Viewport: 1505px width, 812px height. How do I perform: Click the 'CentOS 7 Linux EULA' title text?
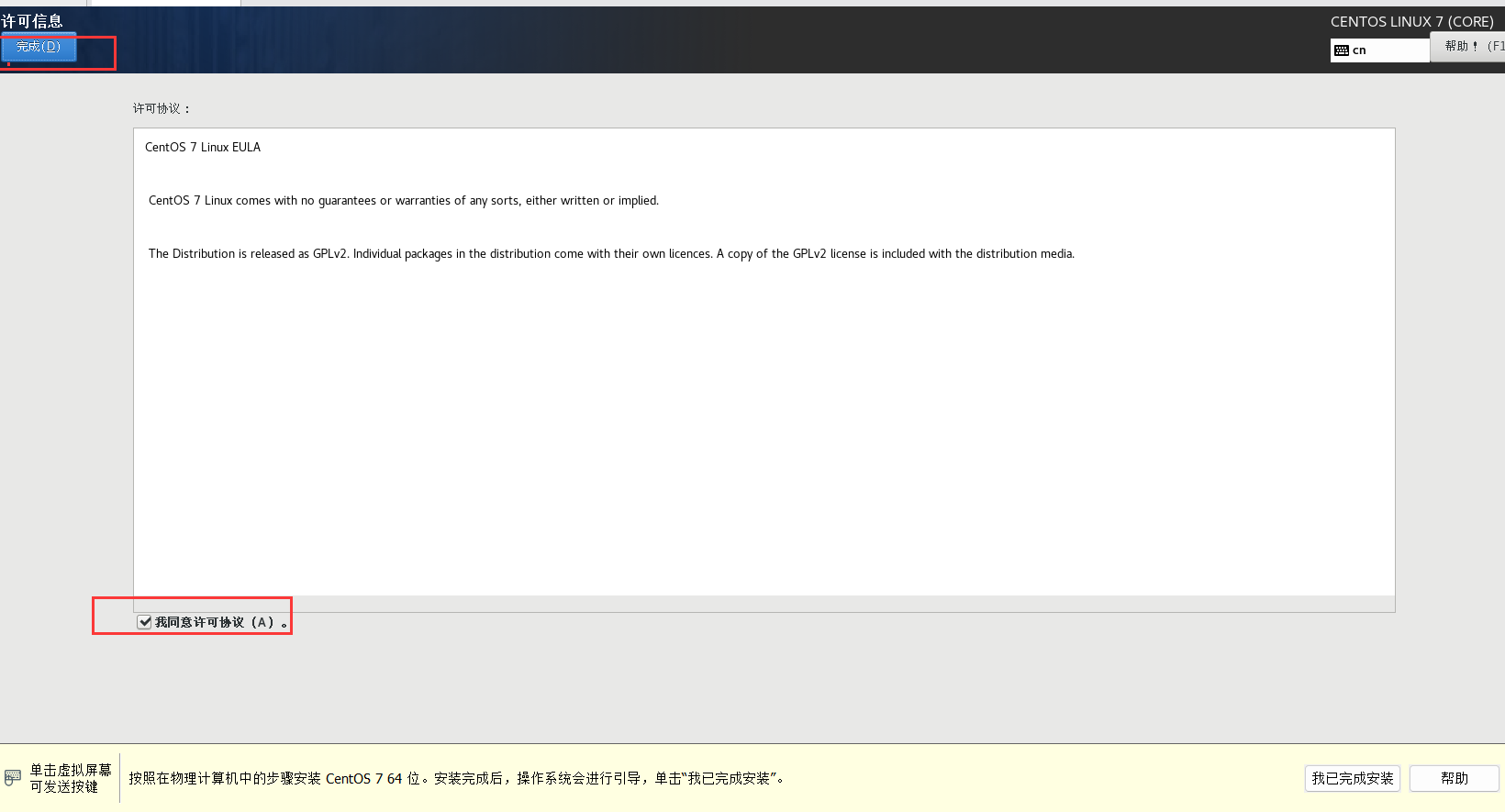(203, 147)
